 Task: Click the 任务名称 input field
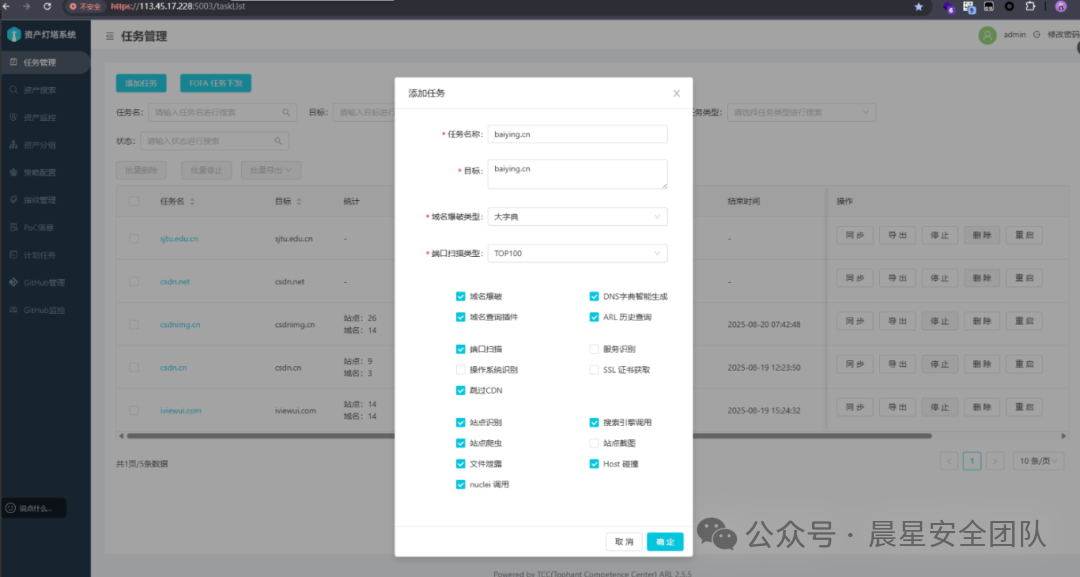[577, 134]
